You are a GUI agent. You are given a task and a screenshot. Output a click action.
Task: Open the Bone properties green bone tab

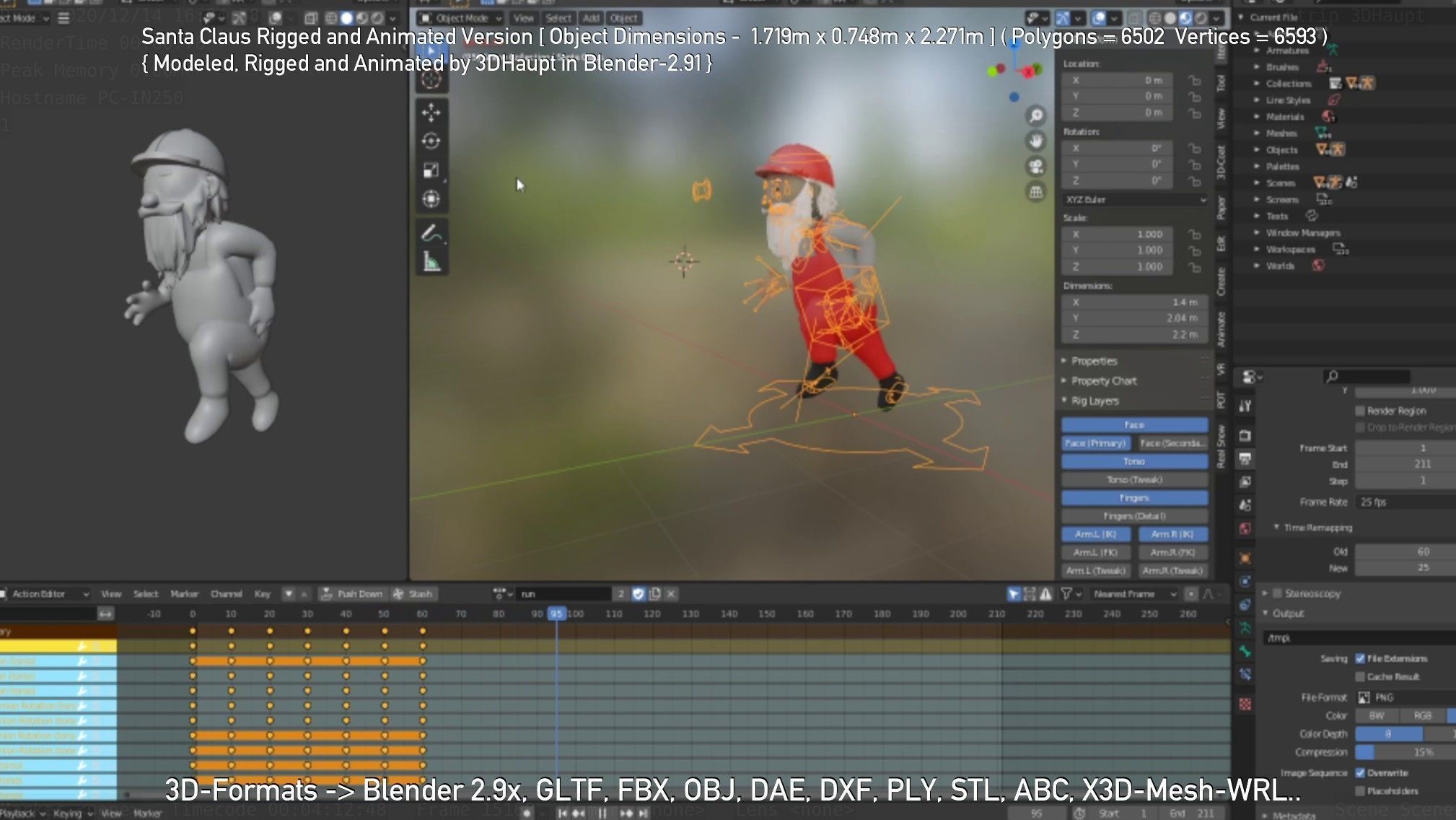pos(1245,651)
